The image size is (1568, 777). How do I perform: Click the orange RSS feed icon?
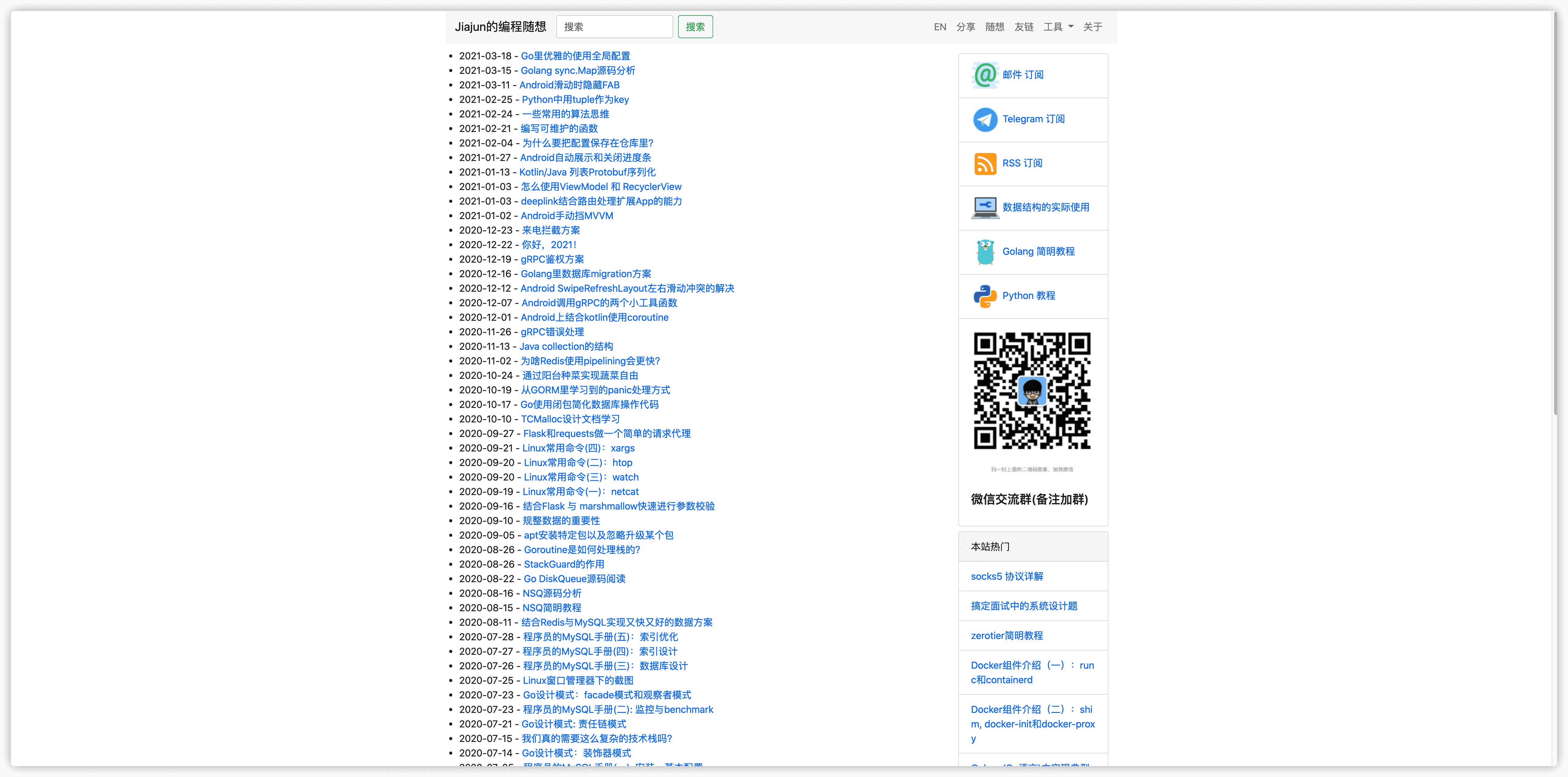985,164
